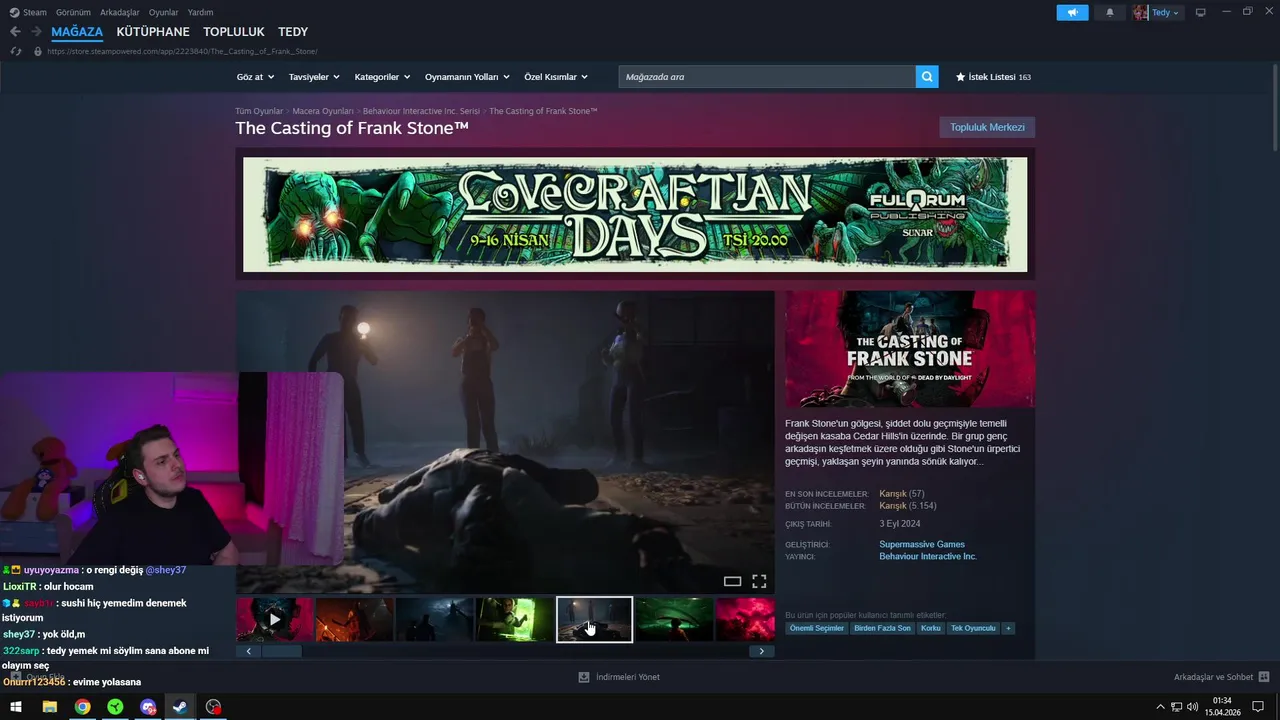Screen dimensions: 1280x720
Task: Play the video trailer thumbnail
Action: pos(275,619)
